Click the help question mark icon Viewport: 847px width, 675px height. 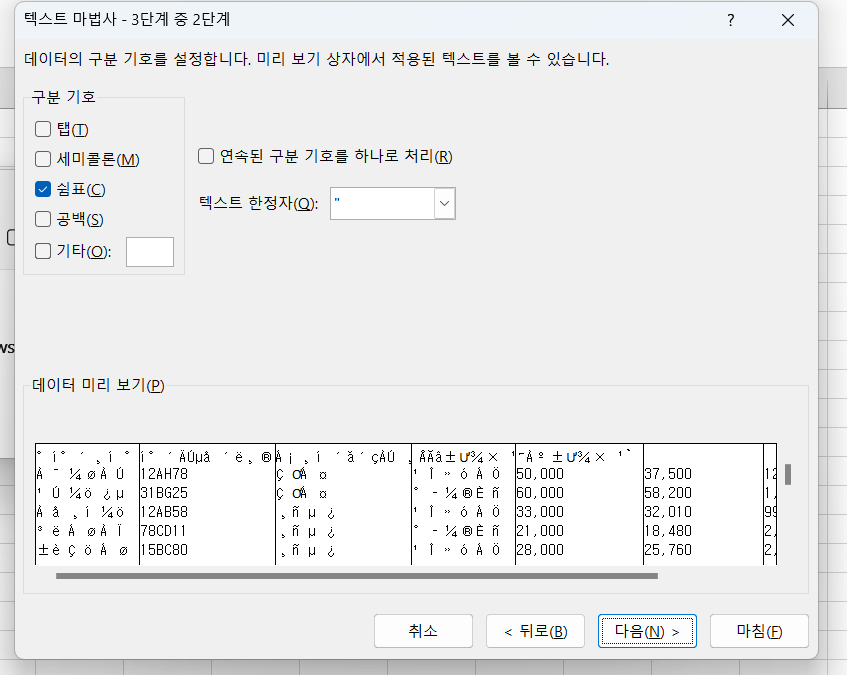(732, 21)
